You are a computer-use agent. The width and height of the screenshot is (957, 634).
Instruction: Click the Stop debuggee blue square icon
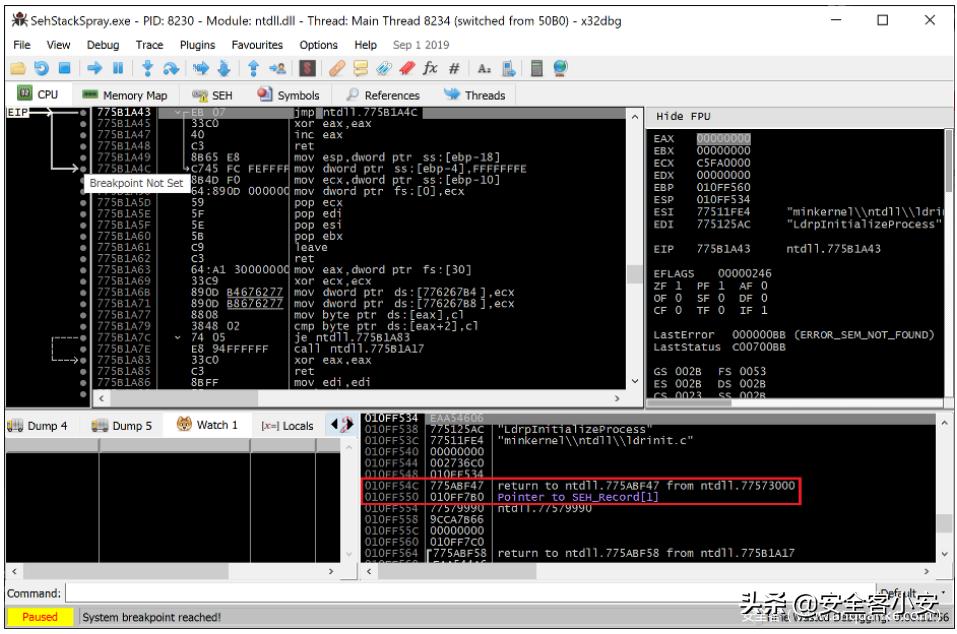(x=65, y=67)
